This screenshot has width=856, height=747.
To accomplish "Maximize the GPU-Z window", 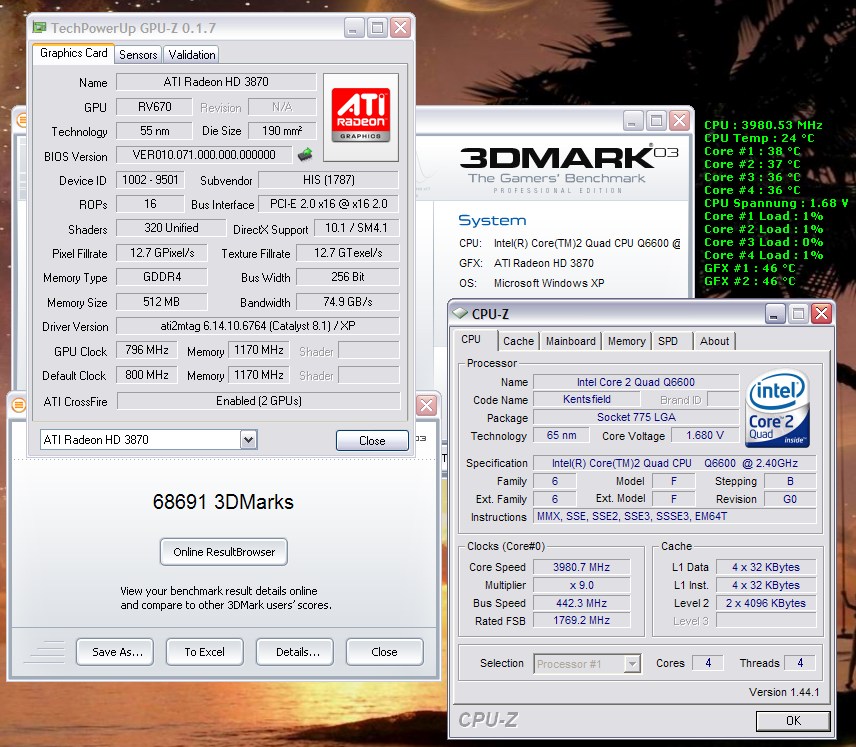I will [x=377, y=27].
